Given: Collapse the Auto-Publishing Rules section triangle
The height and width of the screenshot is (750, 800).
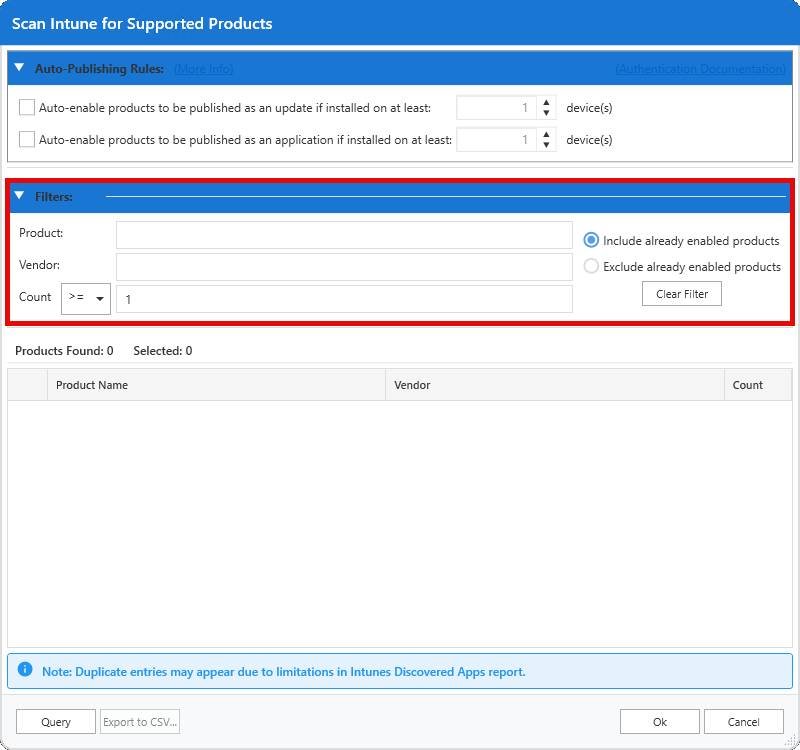Looking at the screenshot, I should (x=19, y=68).
